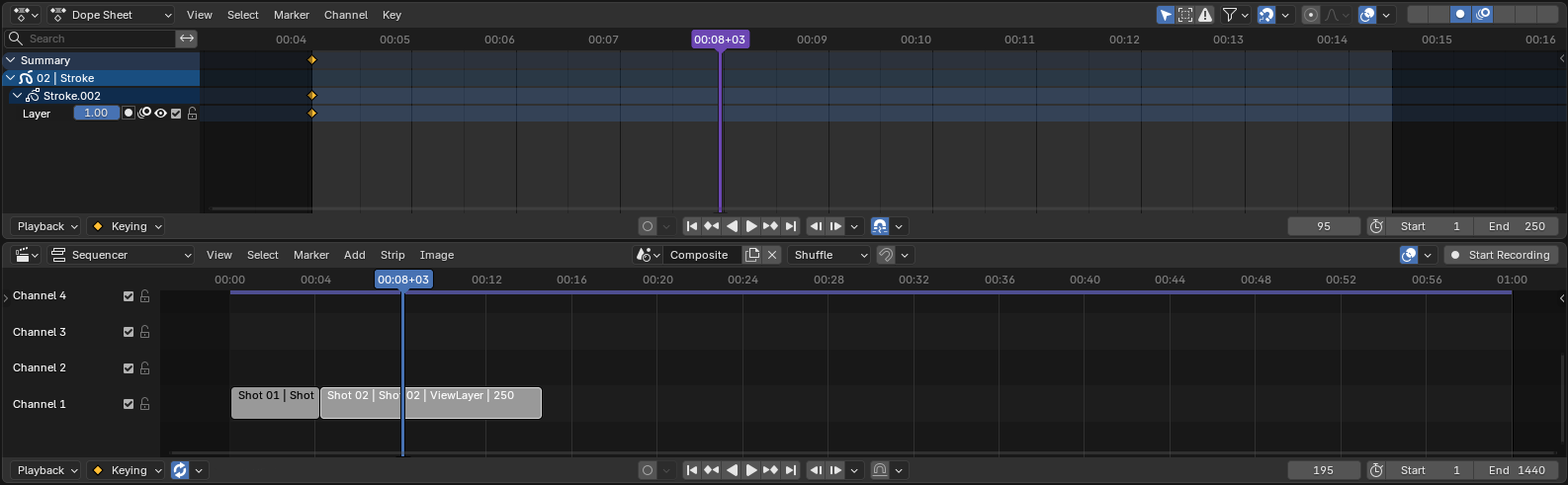Jump to next keyframe in Dope Sheet

(x=771, y=226)
